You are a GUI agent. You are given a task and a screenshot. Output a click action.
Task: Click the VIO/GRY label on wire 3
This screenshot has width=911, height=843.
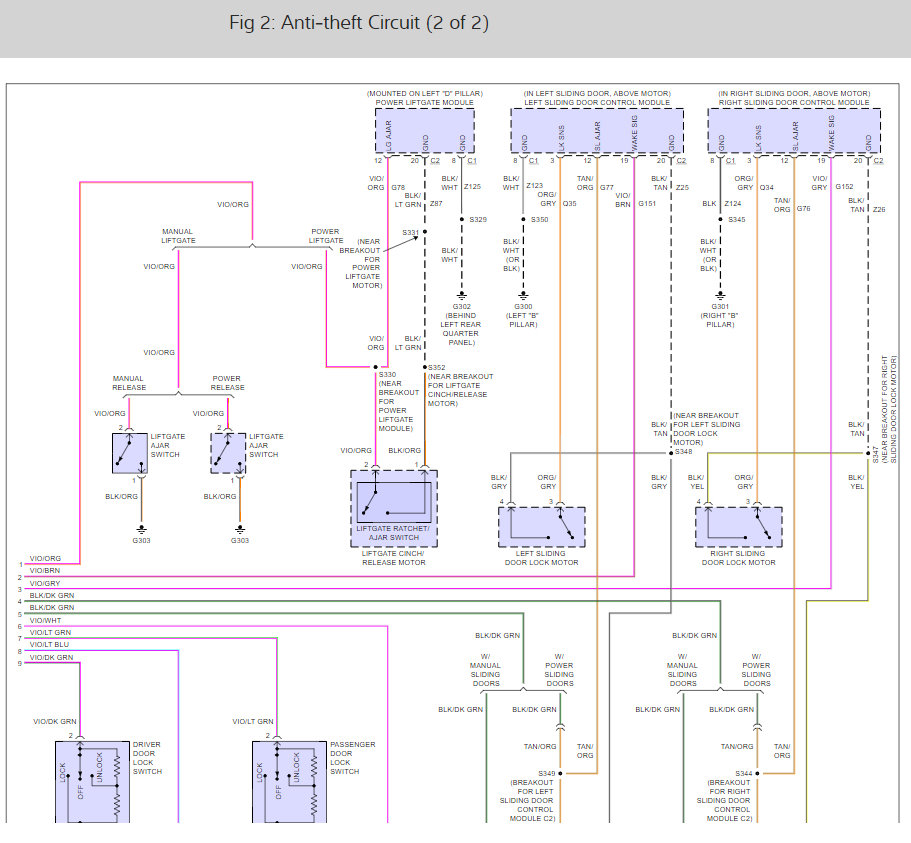pyautogui.click(x=45, y=583)
